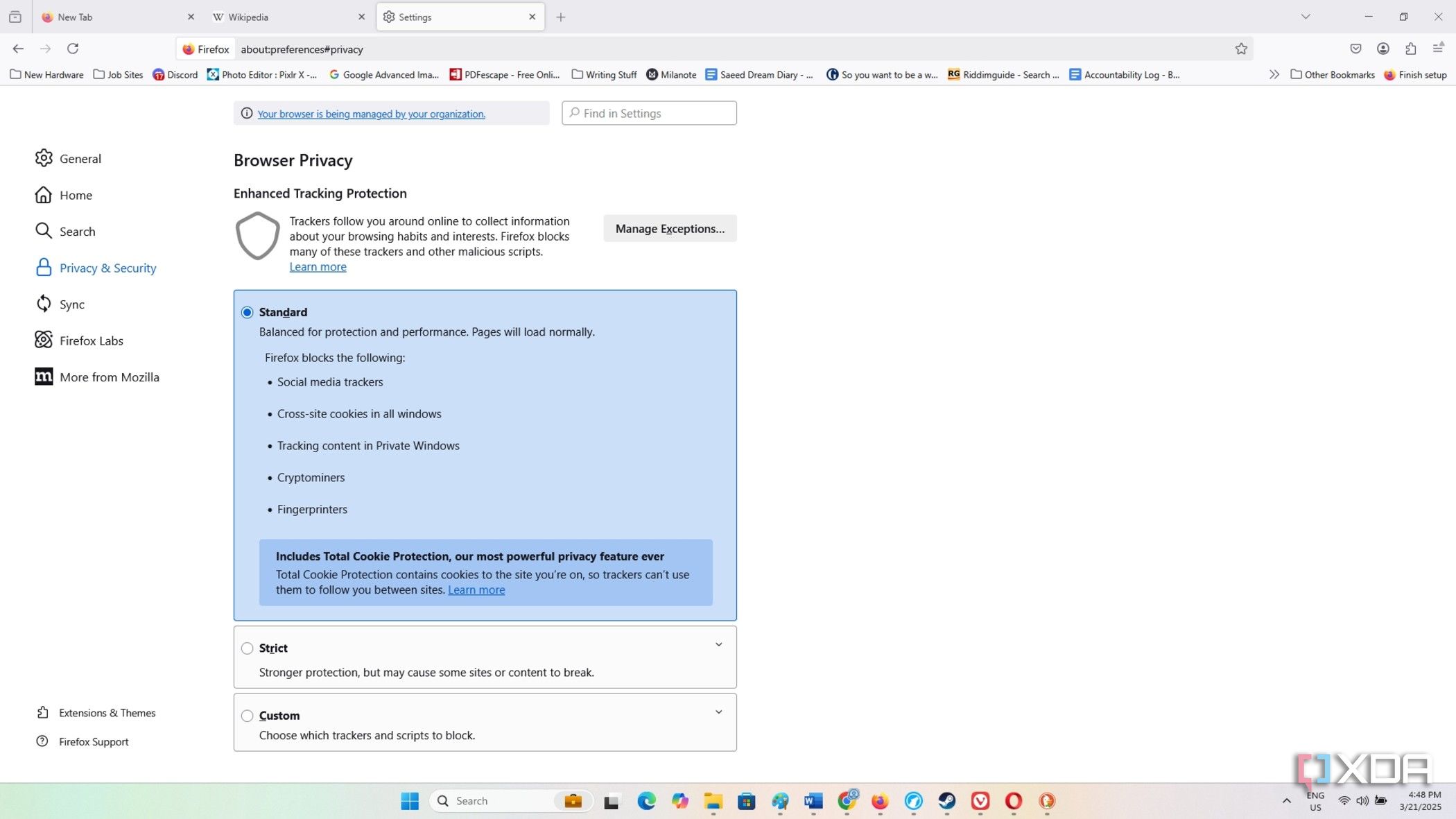This screenshot has width=1456, height=819.
Task: Select the Strict protection radio button
Action: pos(247,648)
